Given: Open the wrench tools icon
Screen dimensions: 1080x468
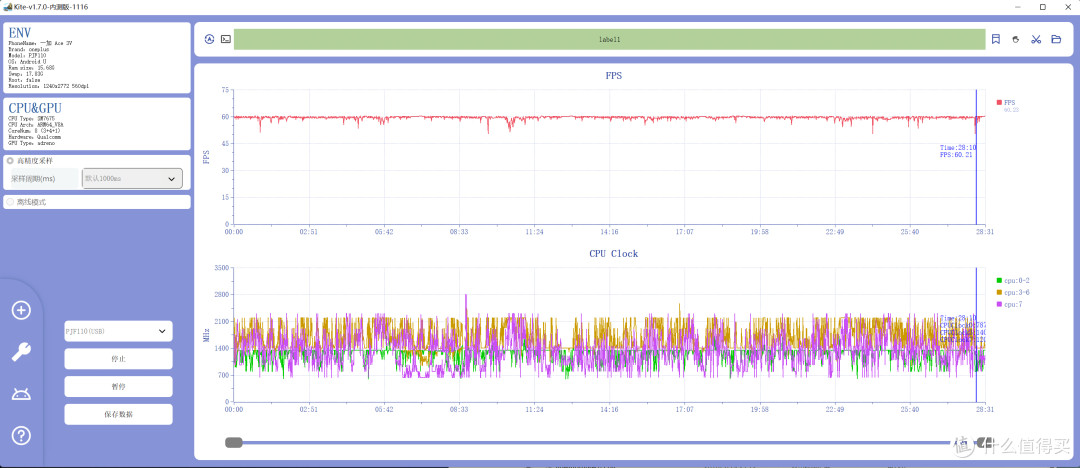Looking at the screenshot, I should (21, 351).
